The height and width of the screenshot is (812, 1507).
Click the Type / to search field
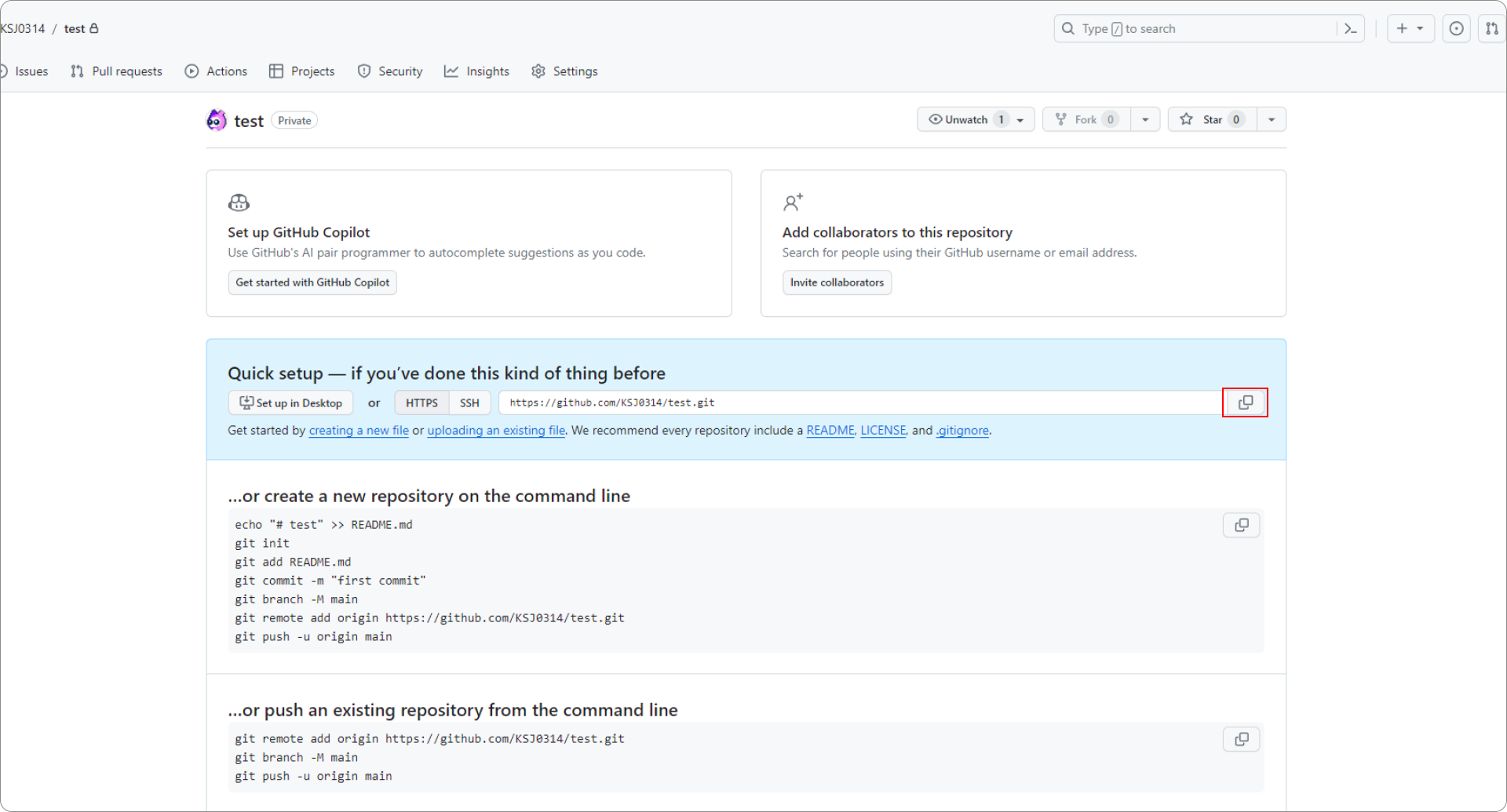pos(1209,29)
